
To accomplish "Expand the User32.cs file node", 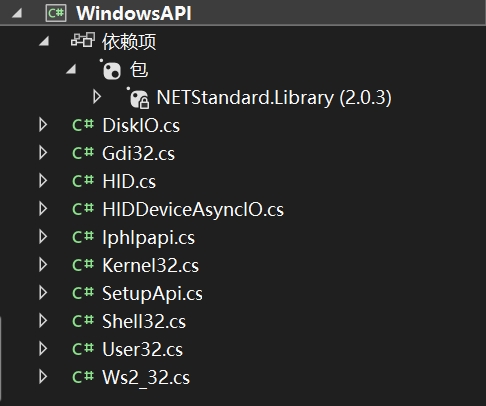I will coord(43,349).
